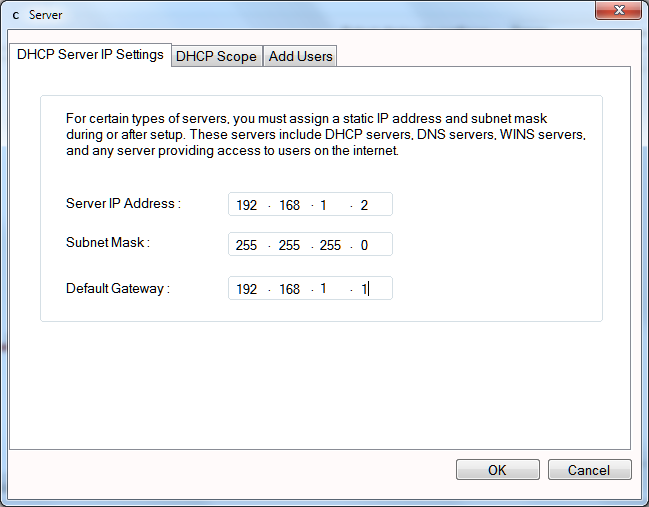Cancel the Server dialog
The width and height of the screenshot is (649, 507).
(x=589, y=470)
